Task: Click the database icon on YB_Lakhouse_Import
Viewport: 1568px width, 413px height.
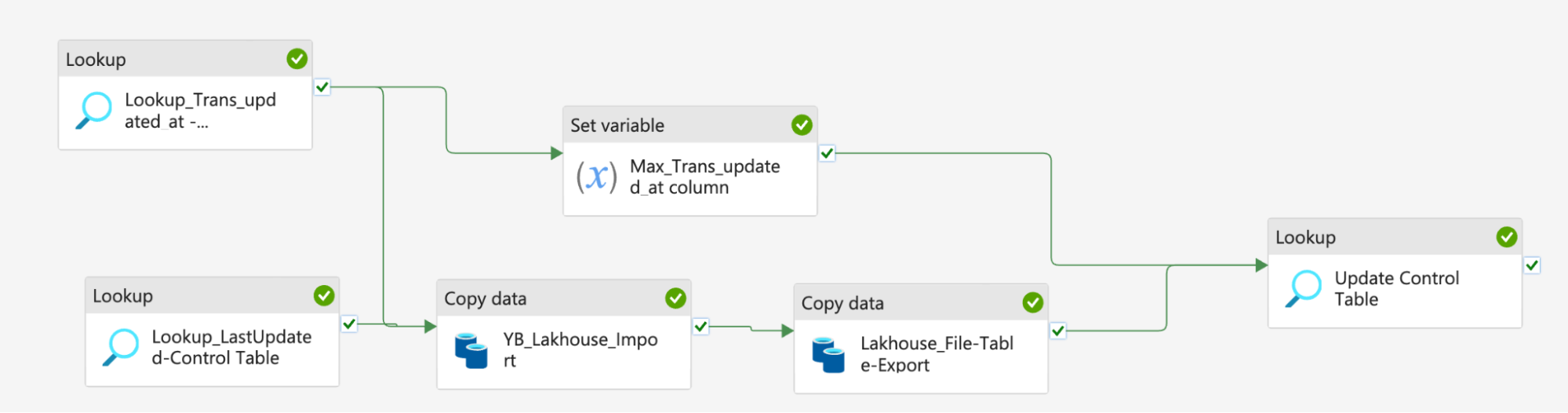Action: coord(471,350)
